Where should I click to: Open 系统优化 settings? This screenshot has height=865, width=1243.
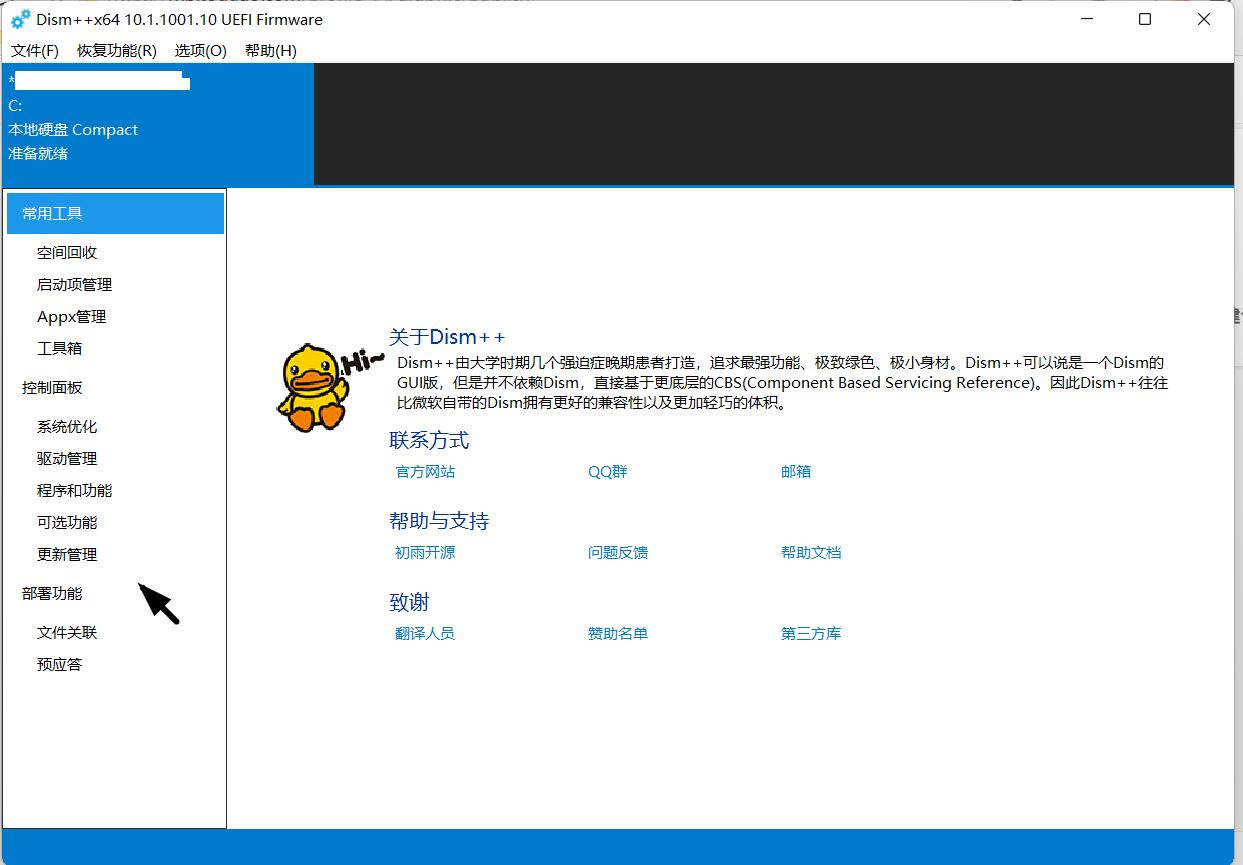pyautogui.click(x=66, y=426)
